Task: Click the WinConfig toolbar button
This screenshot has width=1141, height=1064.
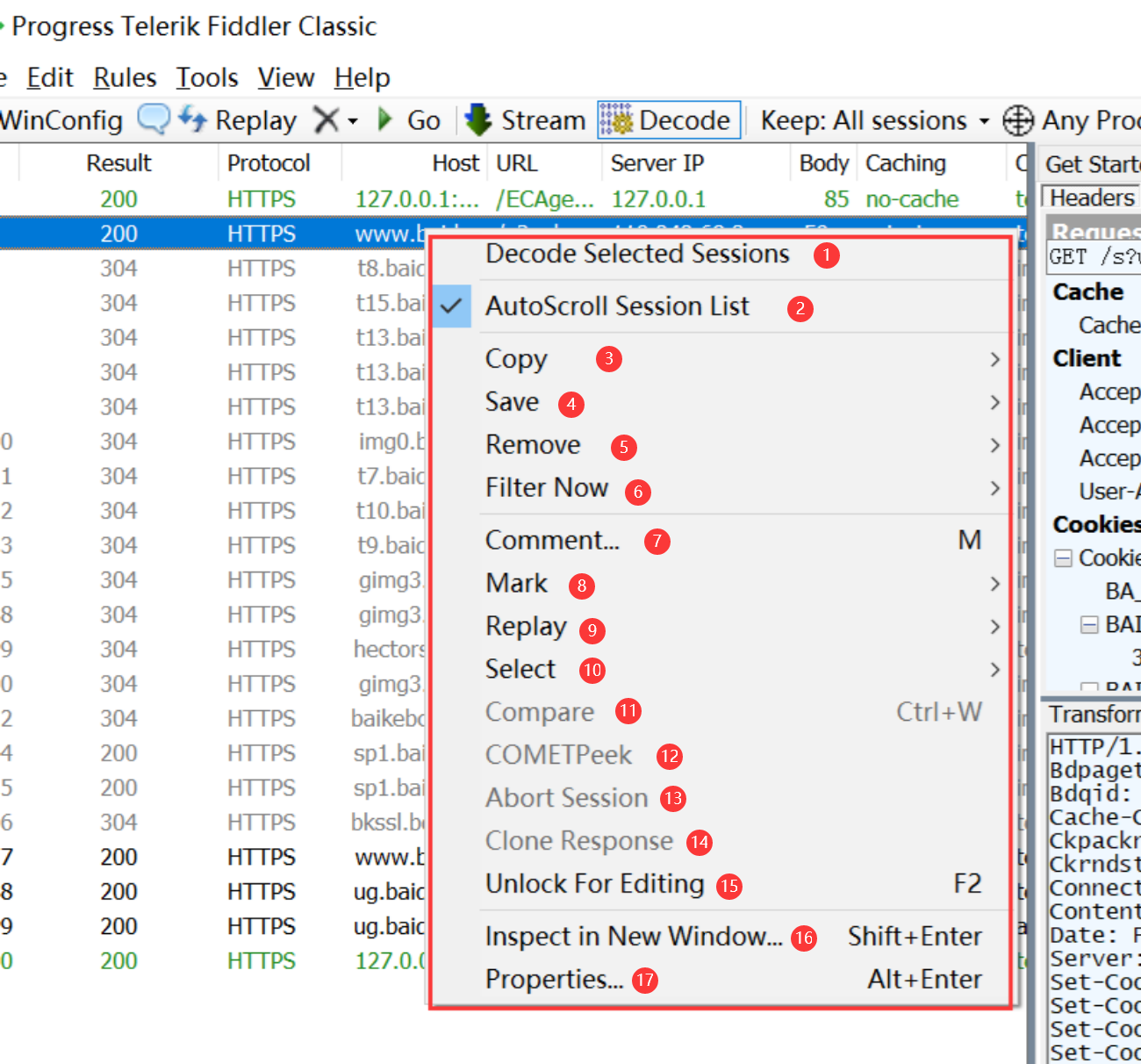Action: pos(60,120)
